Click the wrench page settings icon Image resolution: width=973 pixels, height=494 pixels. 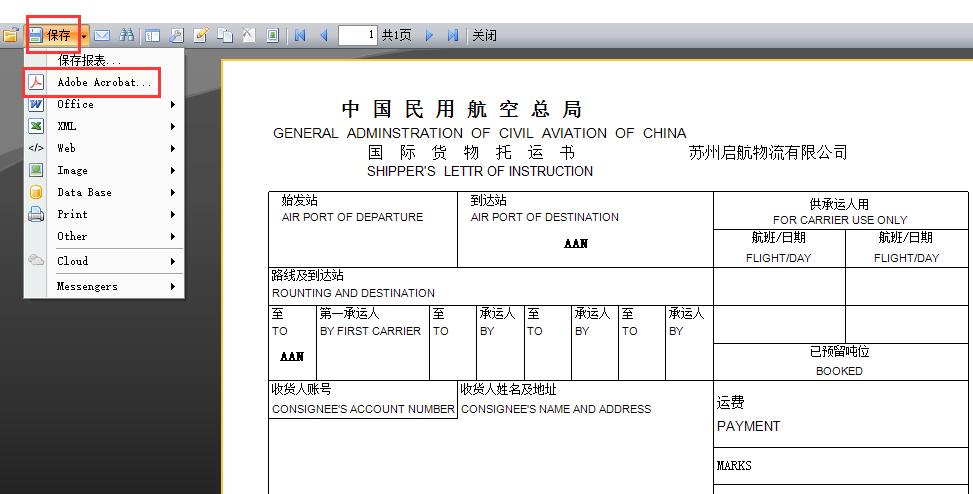coord(177,35)
